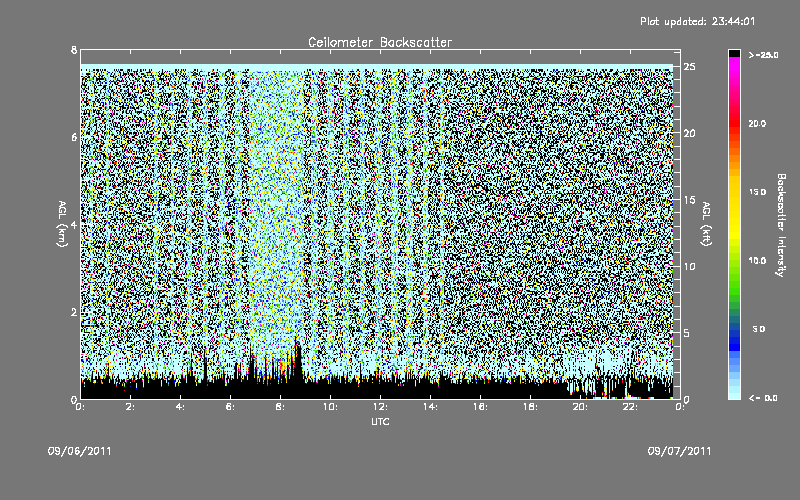Click the "20:" UTC hour tick label
This screenshot has height=500, width=800.
click(x=580, y=407)
